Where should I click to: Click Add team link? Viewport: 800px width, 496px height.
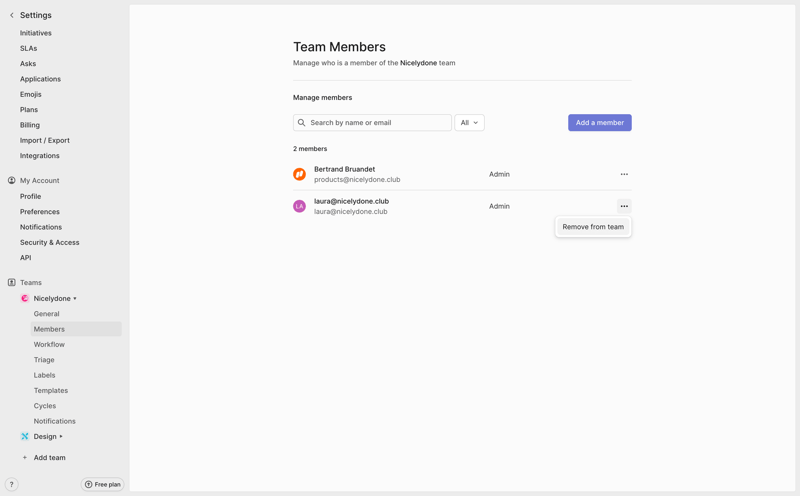click(49, 458)
